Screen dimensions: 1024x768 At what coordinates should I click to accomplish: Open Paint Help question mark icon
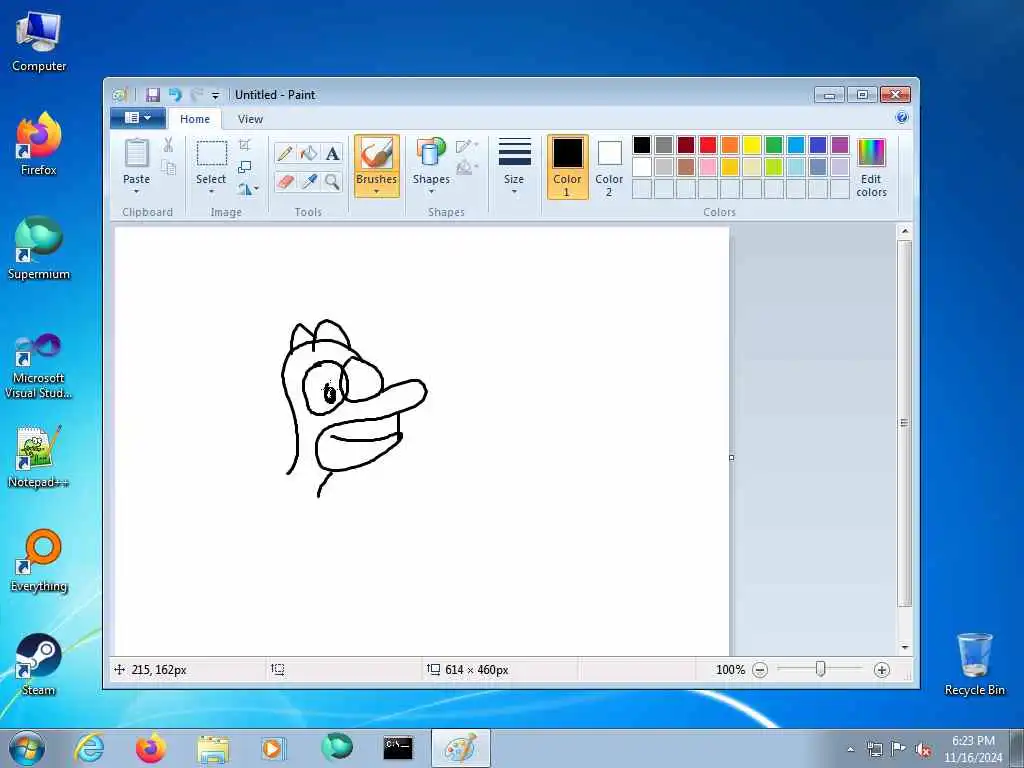point(902,118)
